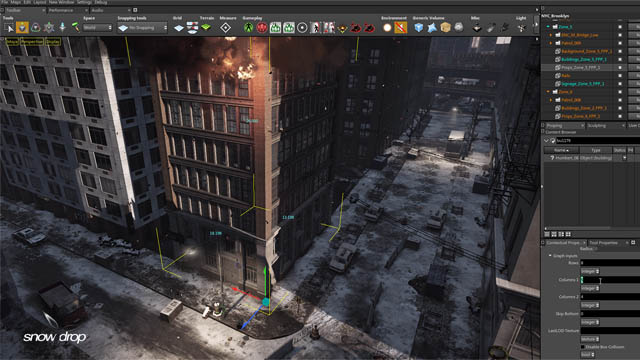640x360 pixels.
Task: Click the Light tool icon
Action: pyautogui.click(x=521, y=28)
